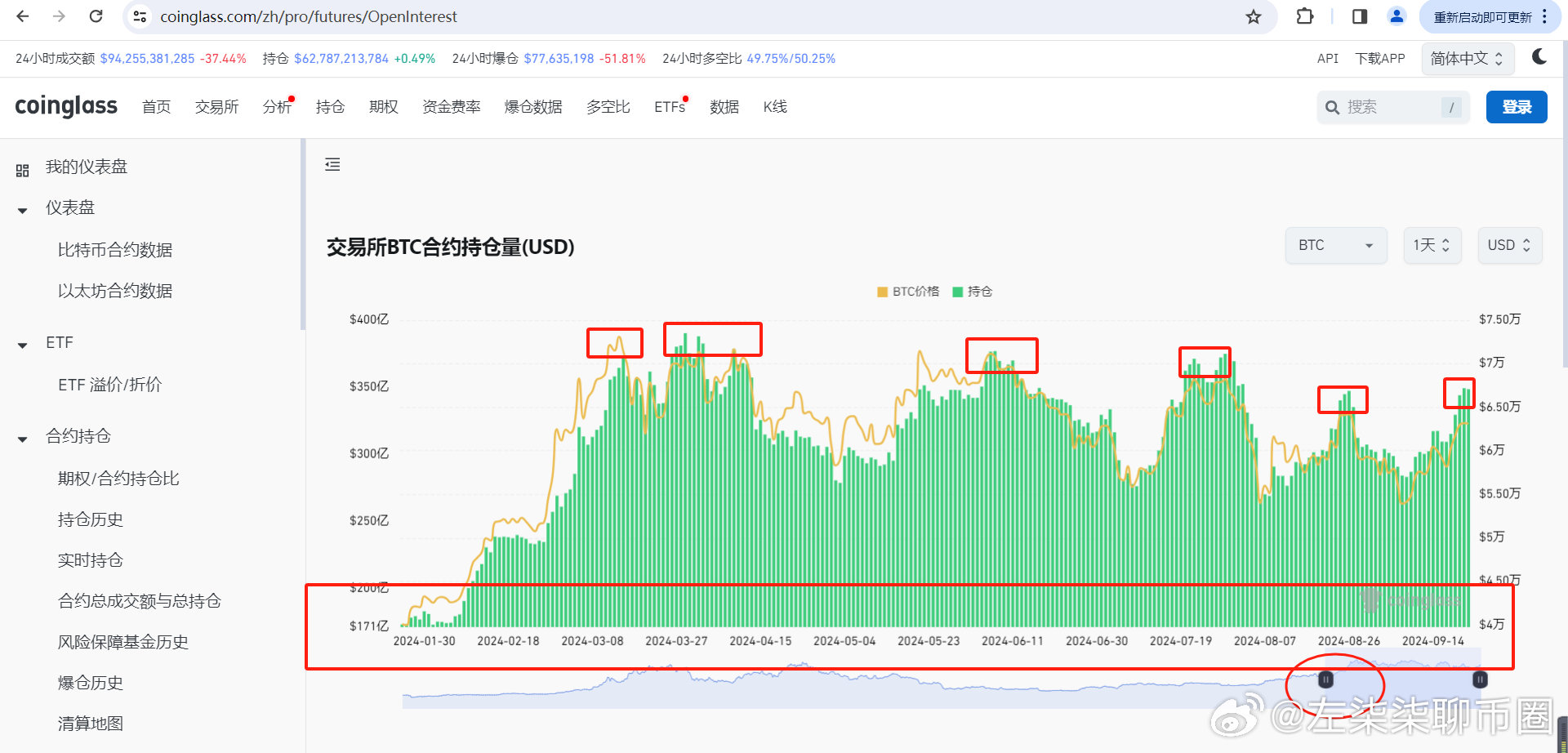The width and height of the screenshot is (1568, 753).
Task: Toggle 持仓 legend series
Action: [x=973, y=292]
